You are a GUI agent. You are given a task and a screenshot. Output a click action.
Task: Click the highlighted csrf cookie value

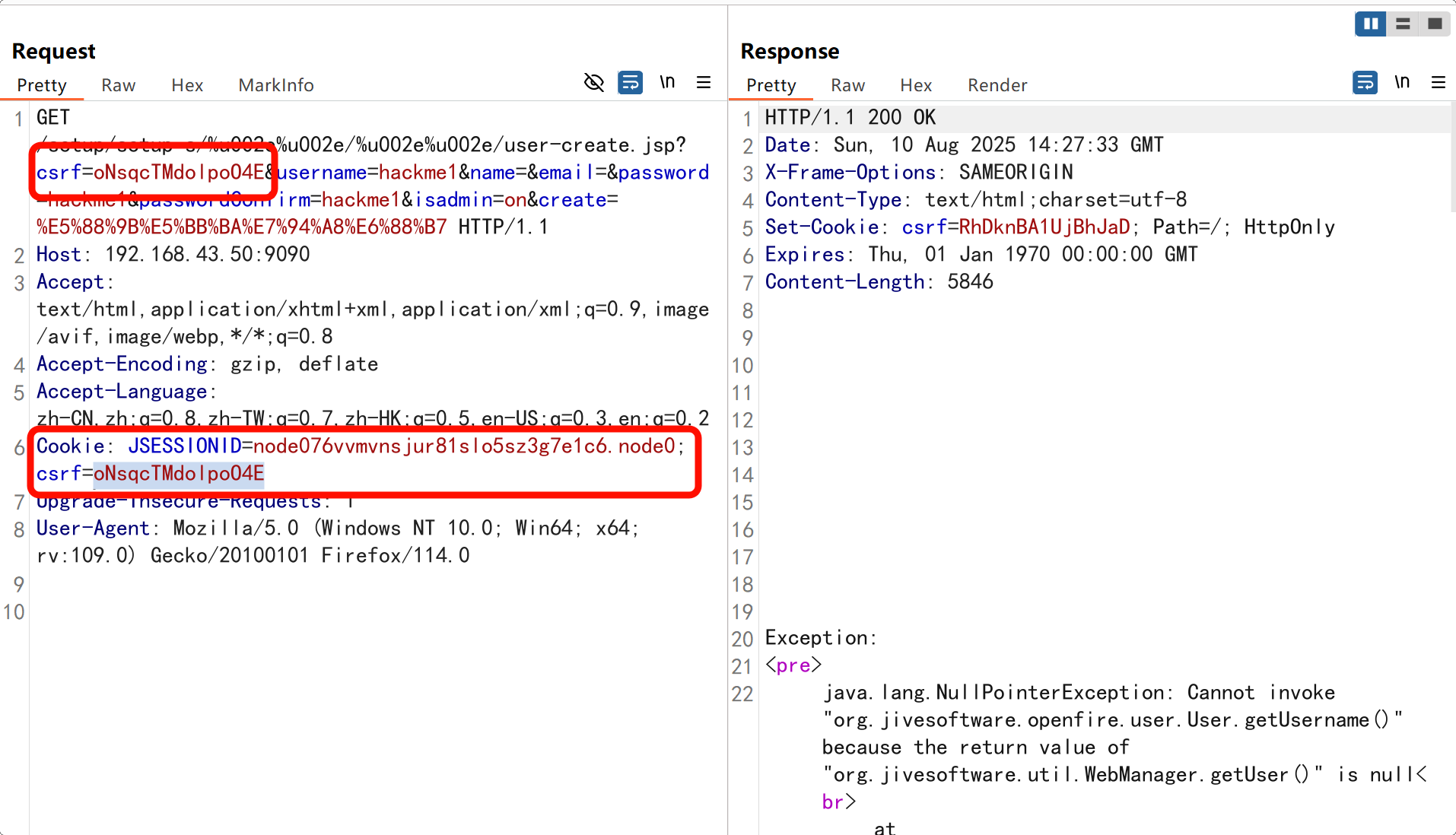(179, 474)
